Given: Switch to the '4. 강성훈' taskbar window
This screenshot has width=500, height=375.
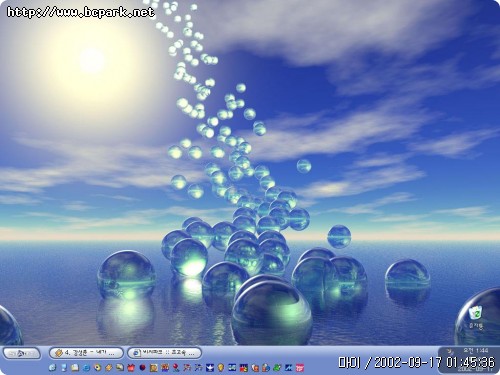Looking at the screenshot, I should pos(86,353).
